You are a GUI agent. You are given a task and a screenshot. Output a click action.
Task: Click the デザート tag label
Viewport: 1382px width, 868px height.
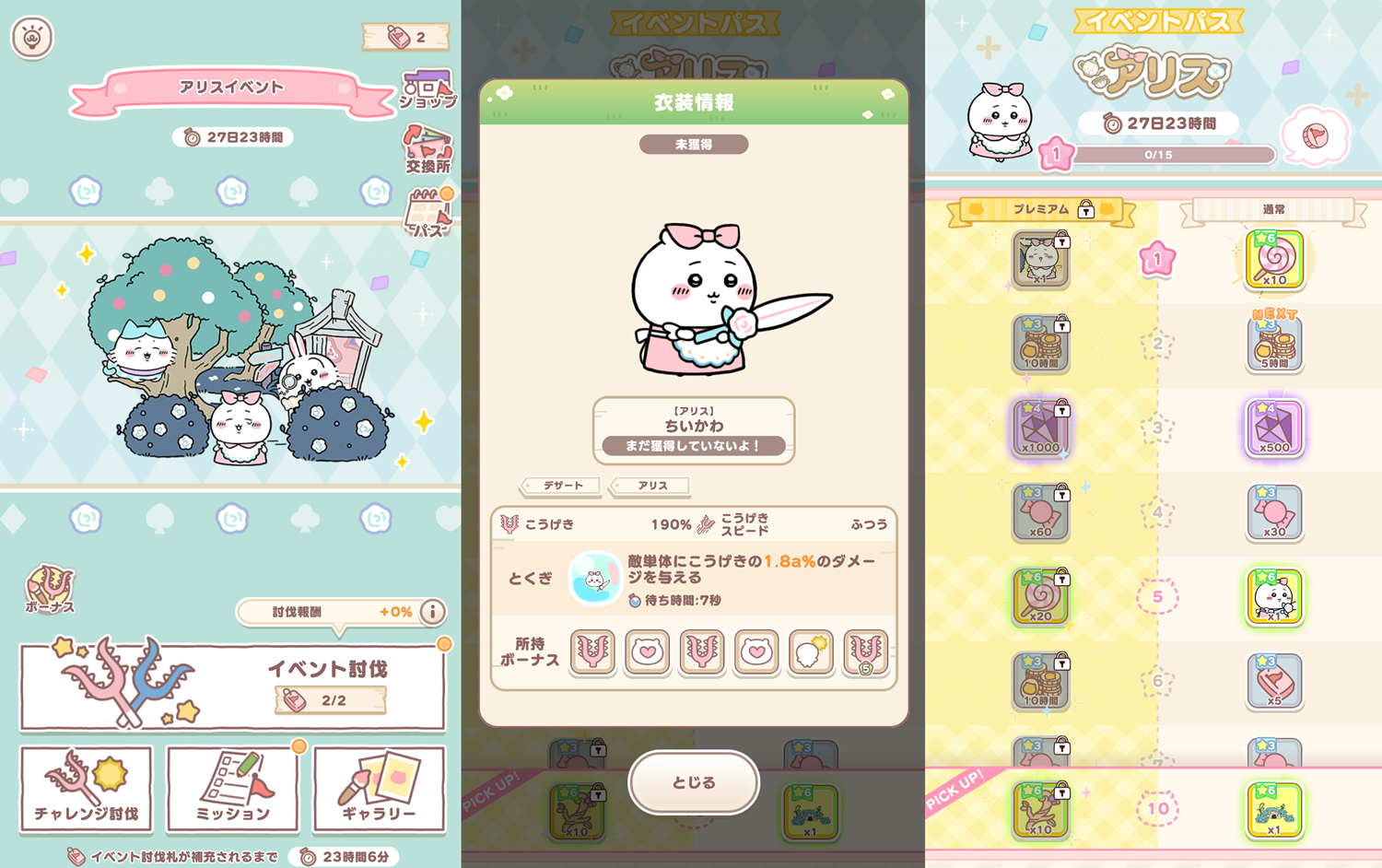[x=562, y=485]
